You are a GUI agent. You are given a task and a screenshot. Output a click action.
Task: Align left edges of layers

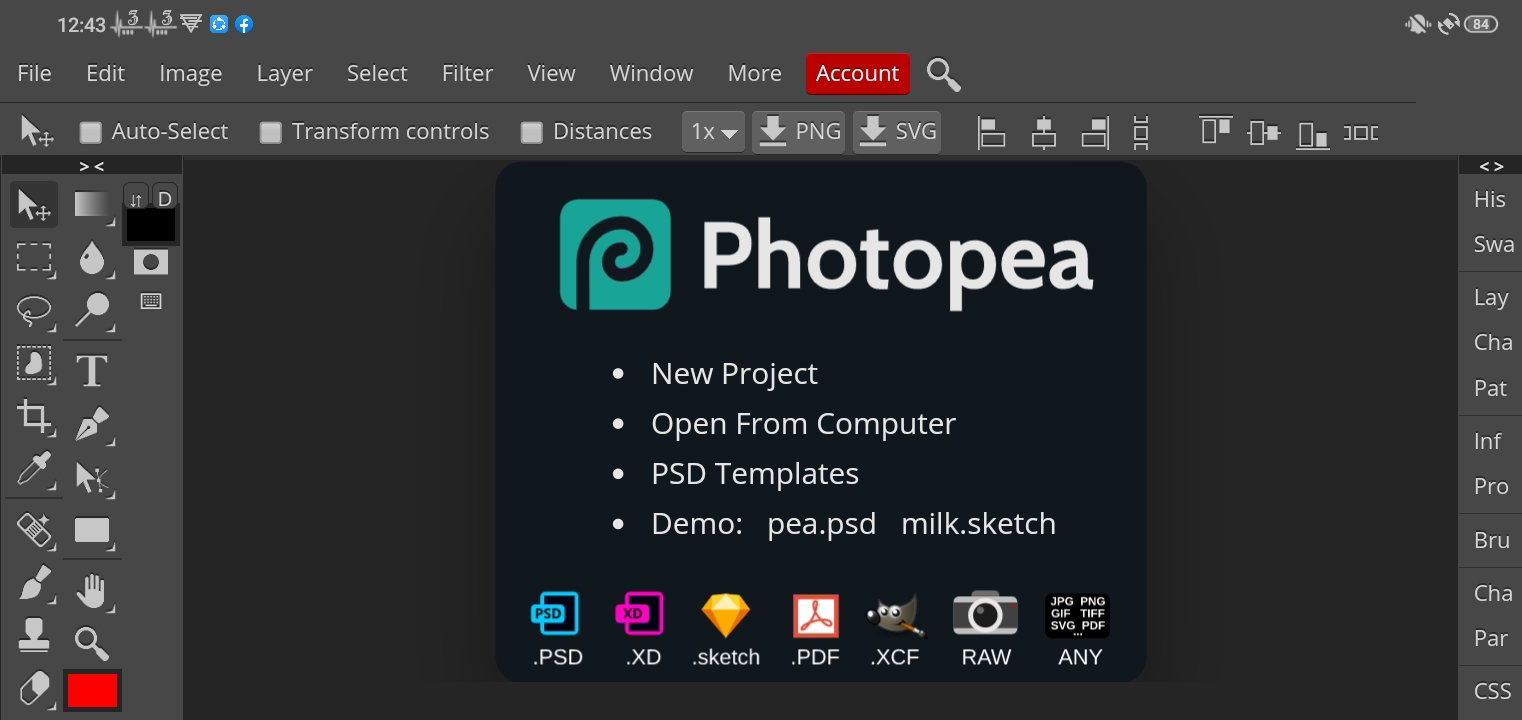(991, 132)
